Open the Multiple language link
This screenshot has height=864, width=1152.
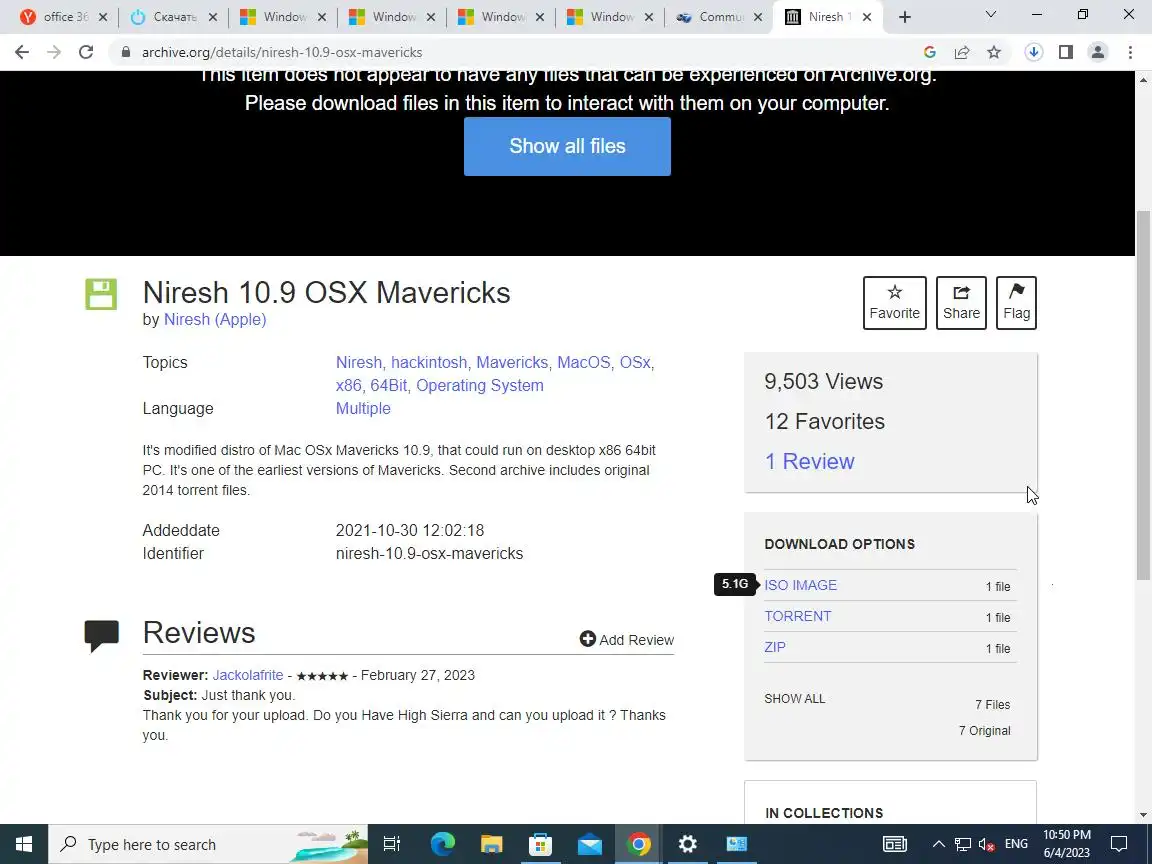(x=363, y=408)
